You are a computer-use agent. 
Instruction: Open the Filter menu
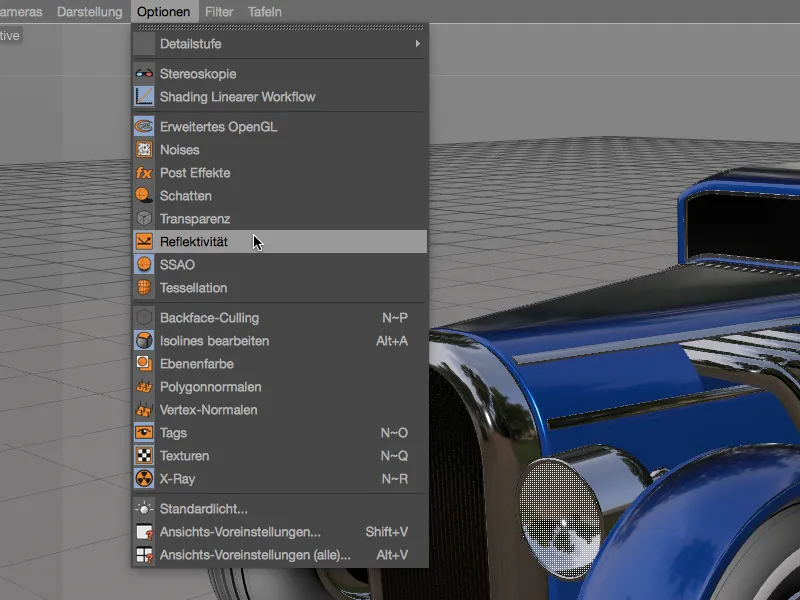click(x=219, y=12)
